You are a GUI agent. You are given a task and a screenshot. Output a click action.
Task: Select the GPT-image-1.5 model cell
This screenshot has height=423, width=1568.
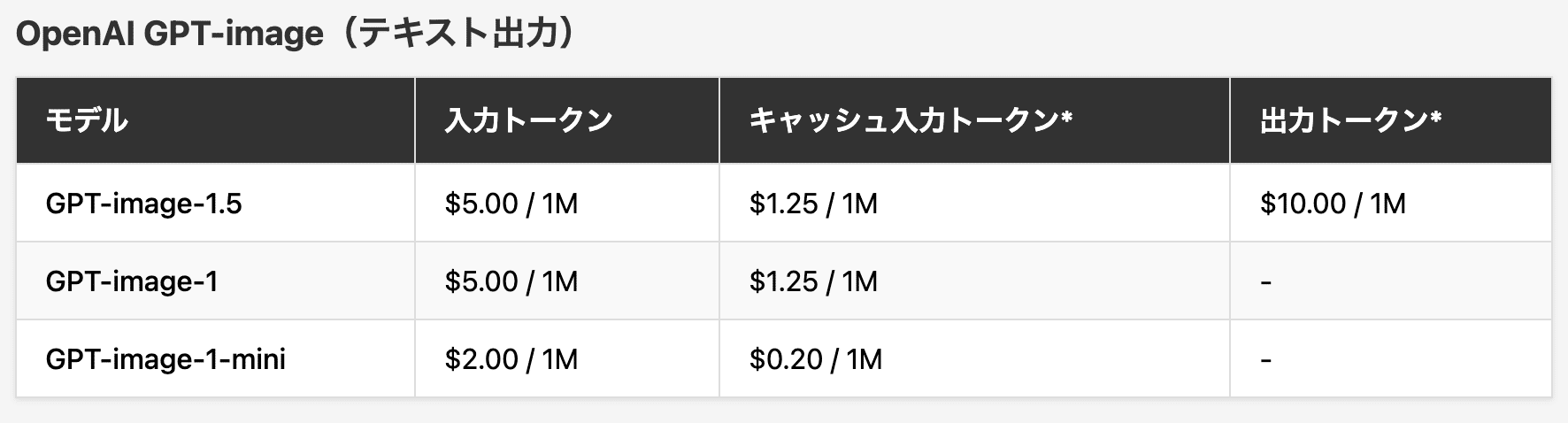coord(143,204)
